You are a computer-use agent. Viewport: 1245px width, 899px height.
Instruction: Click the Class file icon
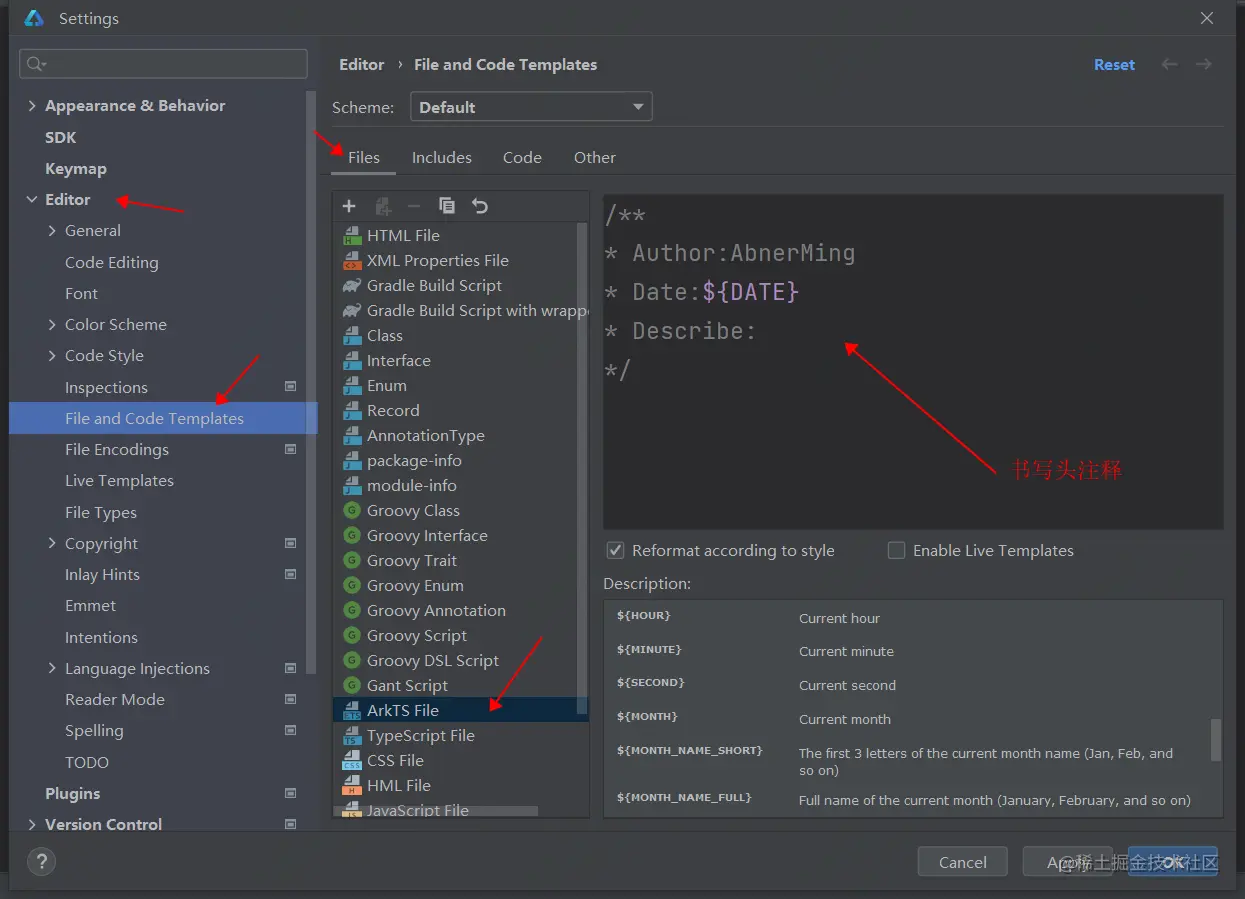(x=352, y=336)
